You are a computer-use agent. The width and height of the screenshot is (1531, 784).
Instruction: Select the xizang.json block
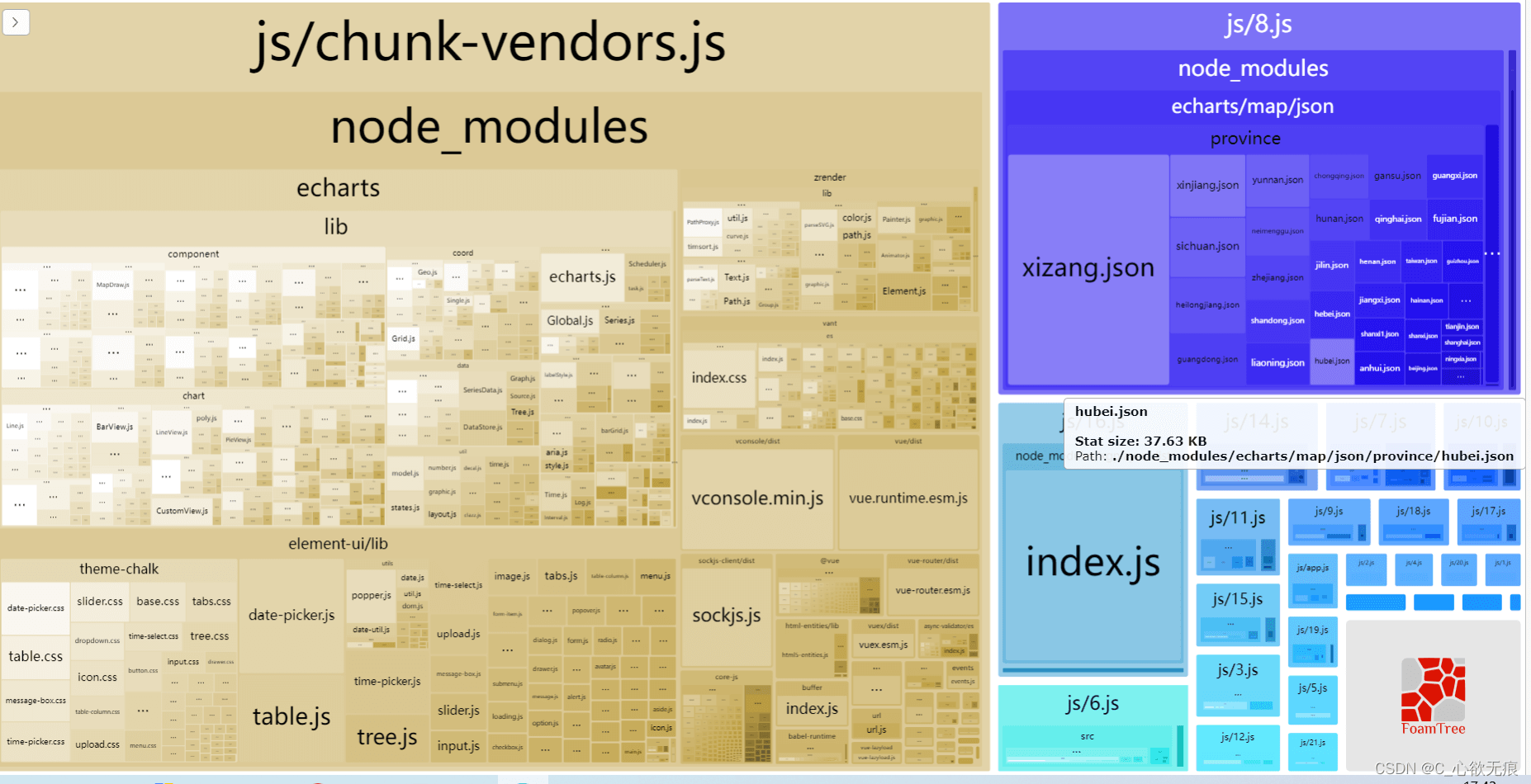[1088, 268]
